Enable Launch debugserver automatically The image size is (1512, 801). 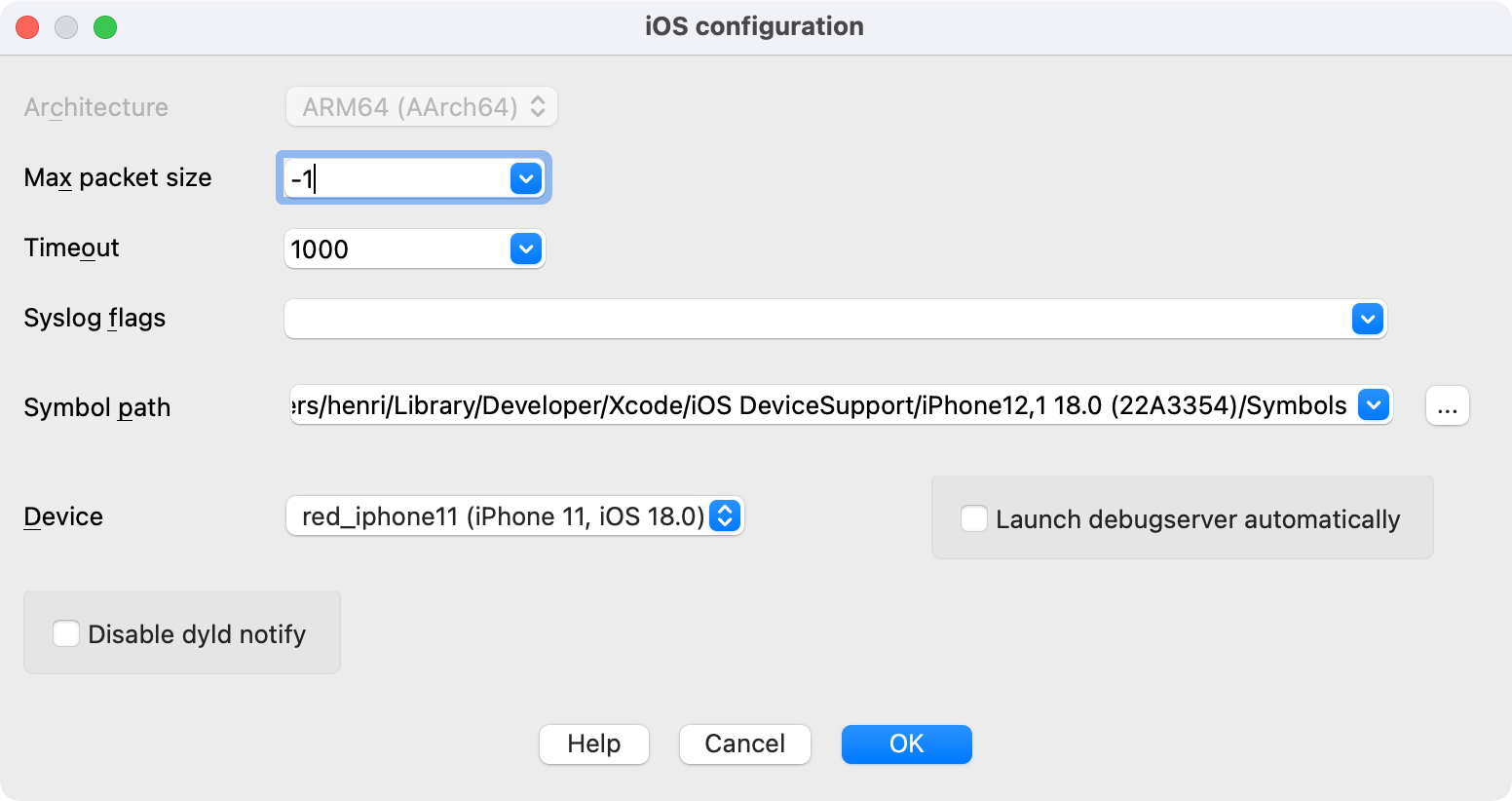[973, 518]
